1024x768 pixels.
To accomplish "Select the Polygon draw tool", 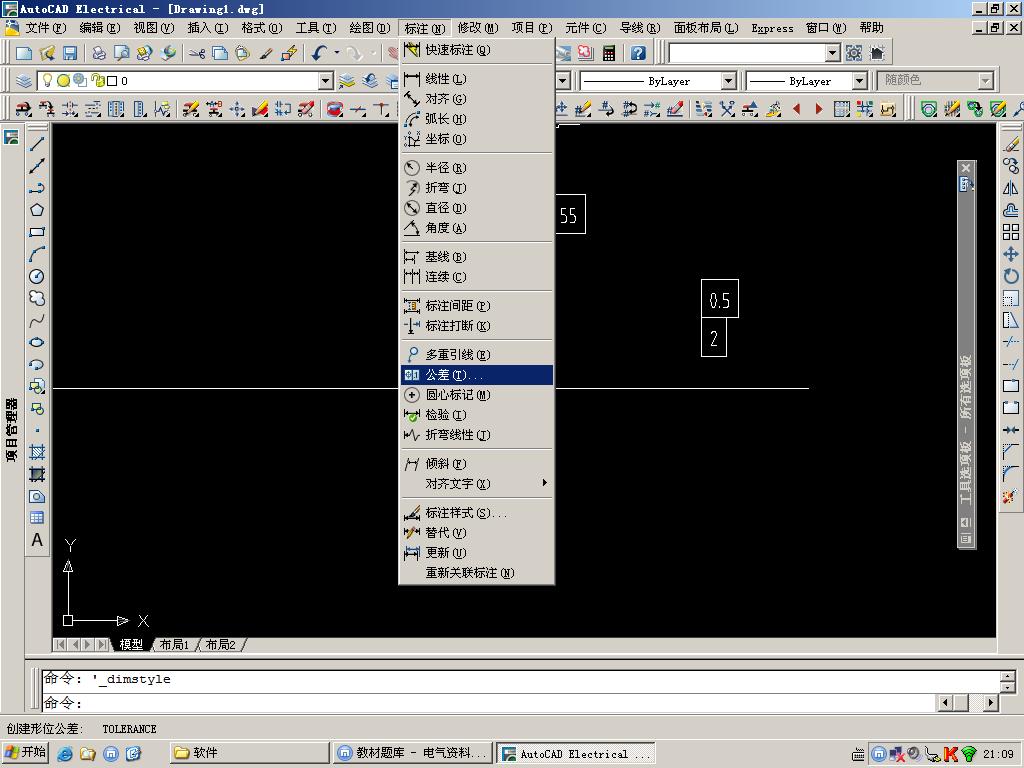I will pyautogui.click(x=37, y=210).
